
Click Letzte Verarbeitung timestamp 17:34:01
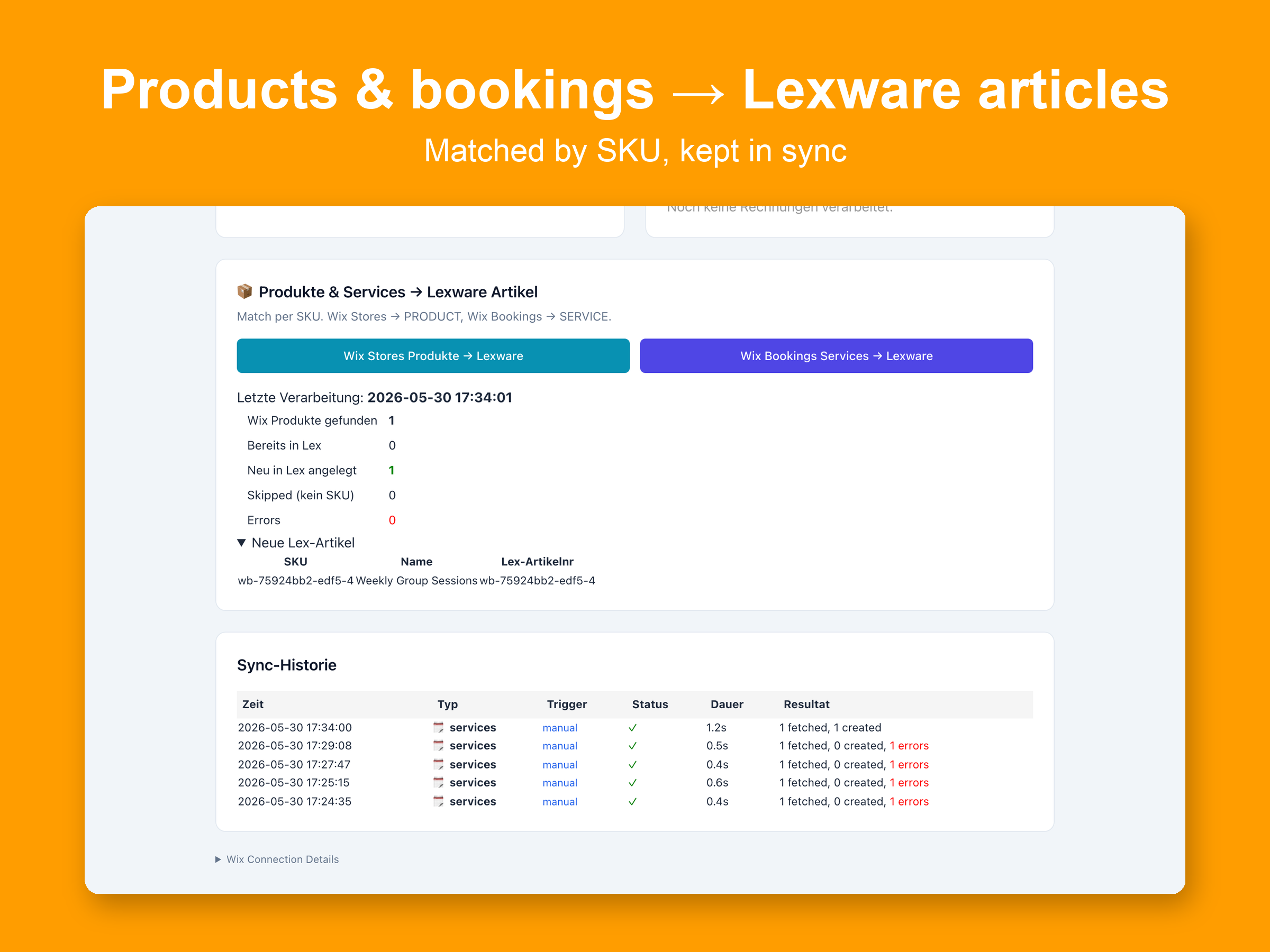point(440,398)
